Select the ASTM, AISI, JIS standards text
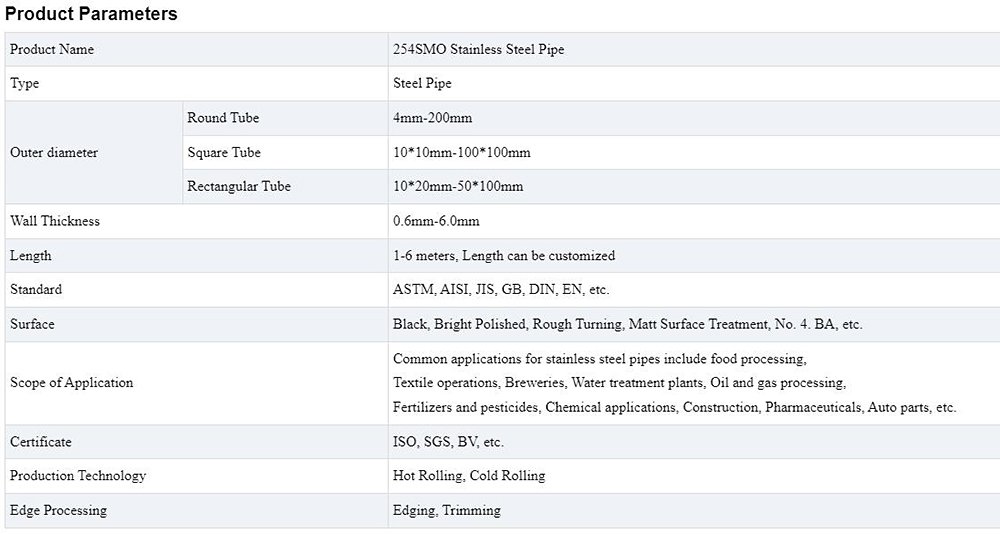The height and width of the screenshot is (534, 1000). pyautogui.click(x=501, y=290)
